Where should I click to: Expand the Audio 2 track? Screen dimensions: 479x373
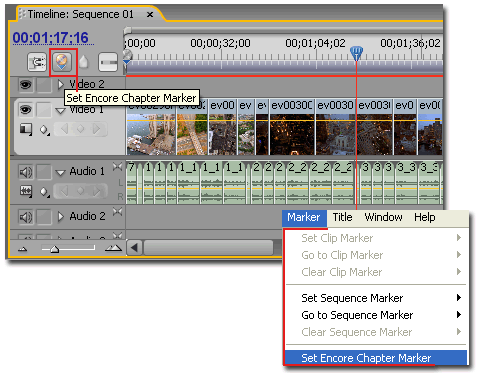60,217
